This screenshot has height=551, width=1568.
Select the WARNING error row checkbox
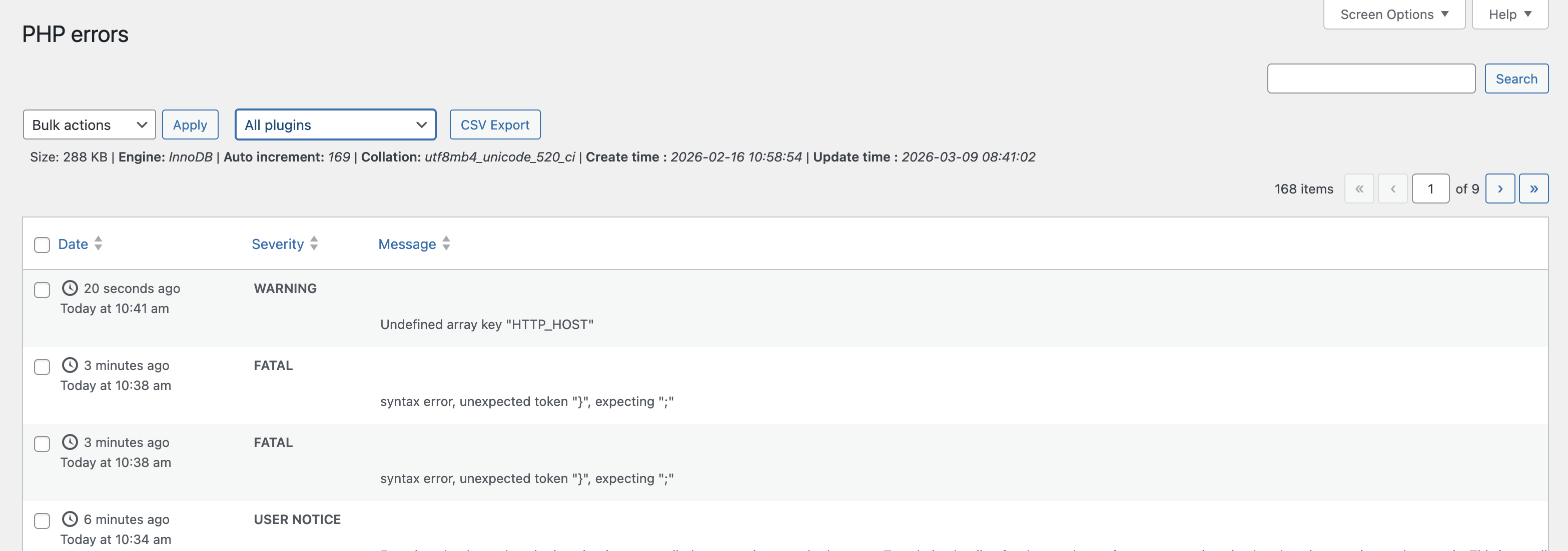point(42,289)
